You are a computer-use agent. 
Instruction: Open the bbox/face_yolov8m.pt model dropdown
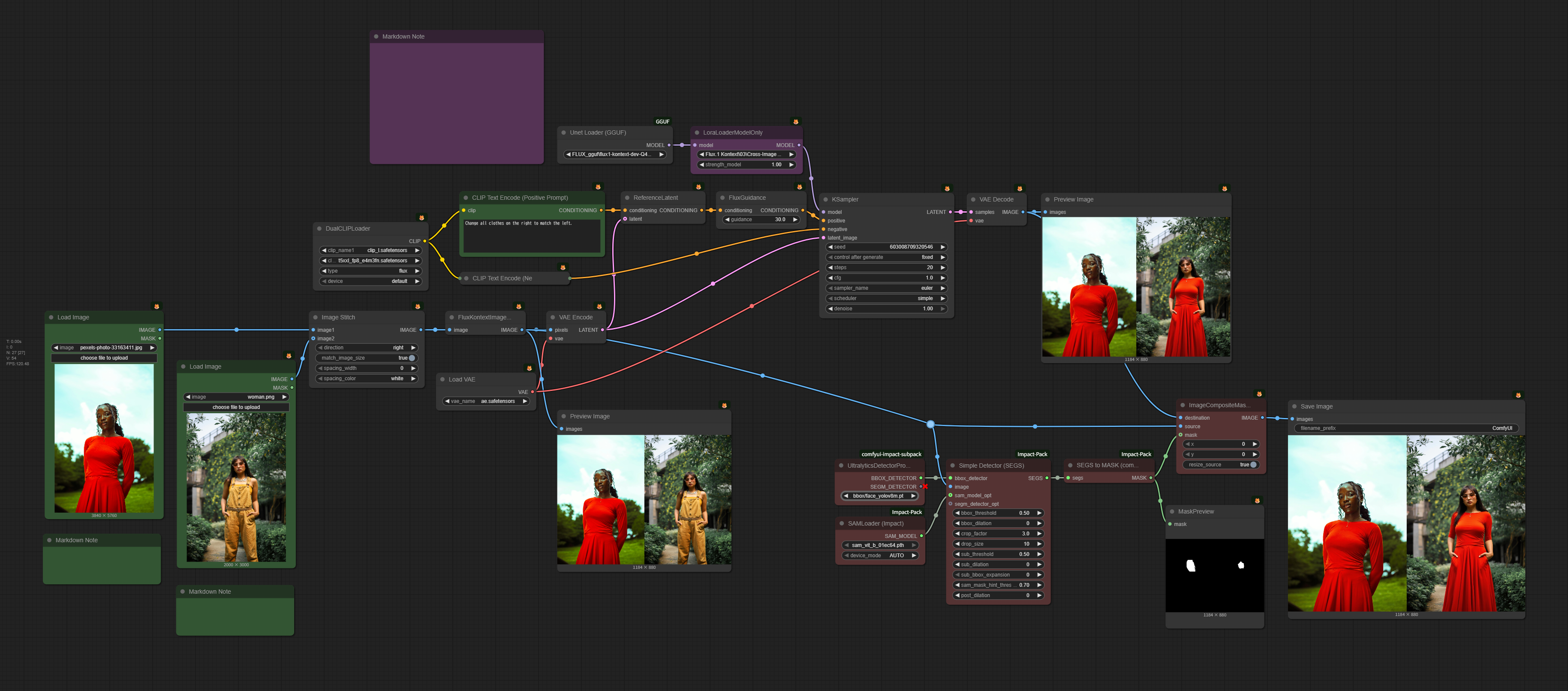(x=879, y=496)
